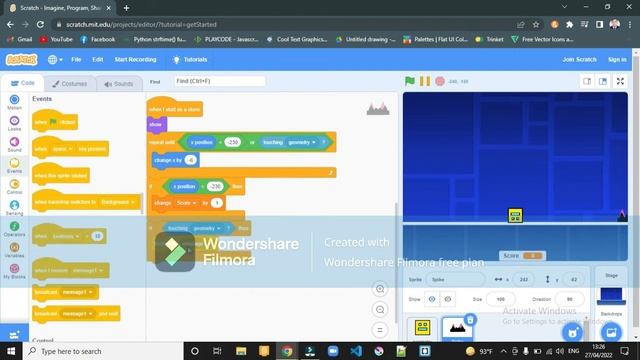This screenshot has width=640, height=360.
Task: Open the Windows Start menu
Action: click(11, 351)
